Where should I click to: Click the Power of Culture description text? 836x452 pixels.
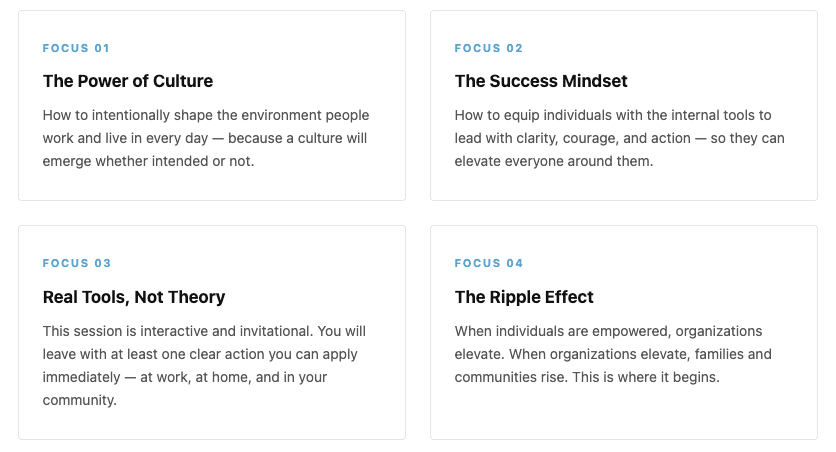click(206, 138)
